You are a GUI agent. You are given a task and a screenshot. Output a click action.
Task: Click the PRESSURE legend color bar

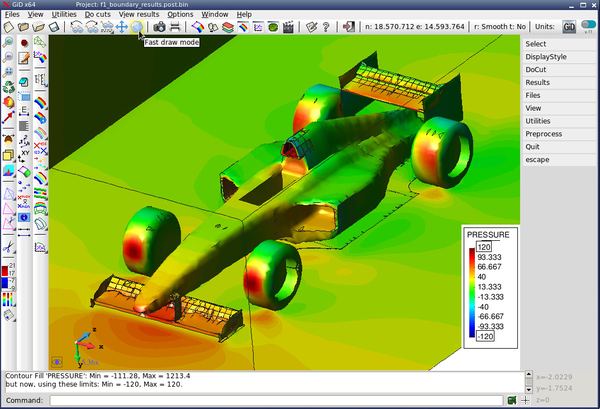(x=471, y=291)
